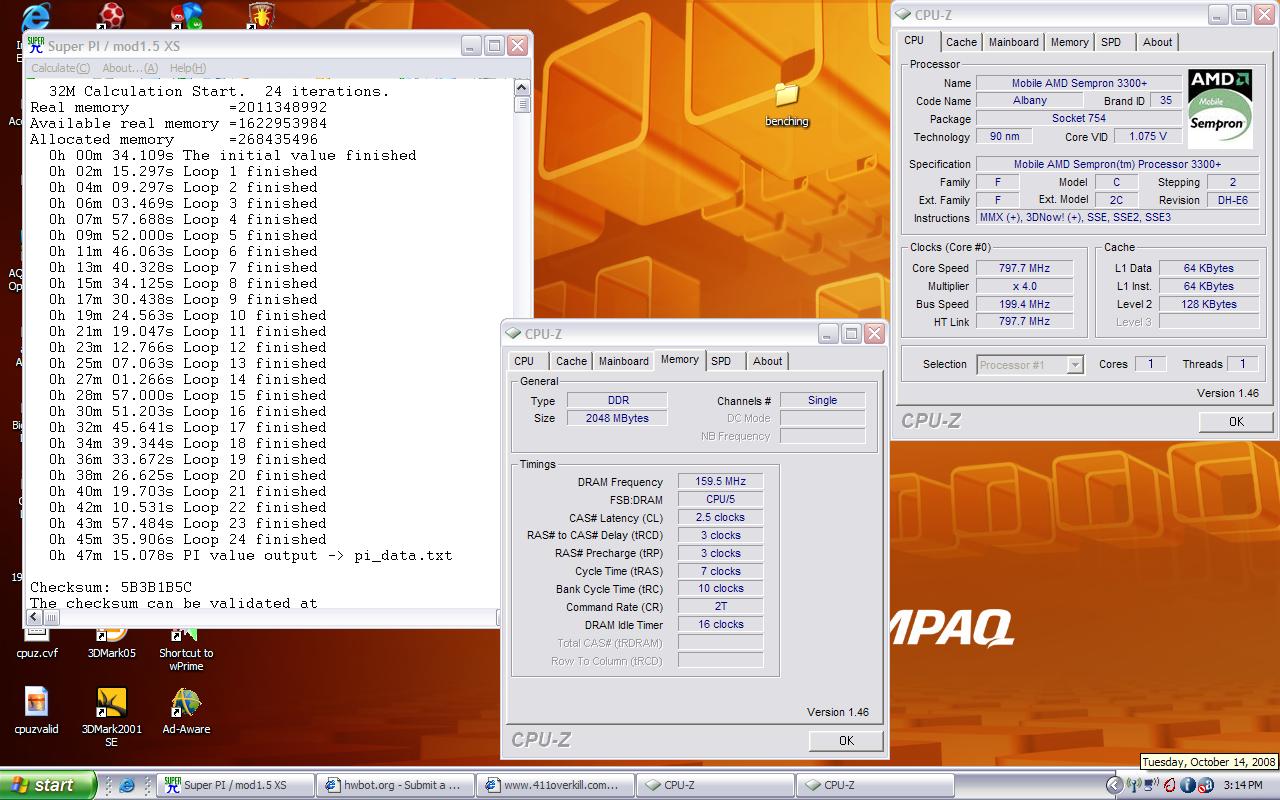This screenshot has width=1280, height=800.
Task: Click the Mobile AMD Sempron 3300+ name field
Action: (1078, 83)
